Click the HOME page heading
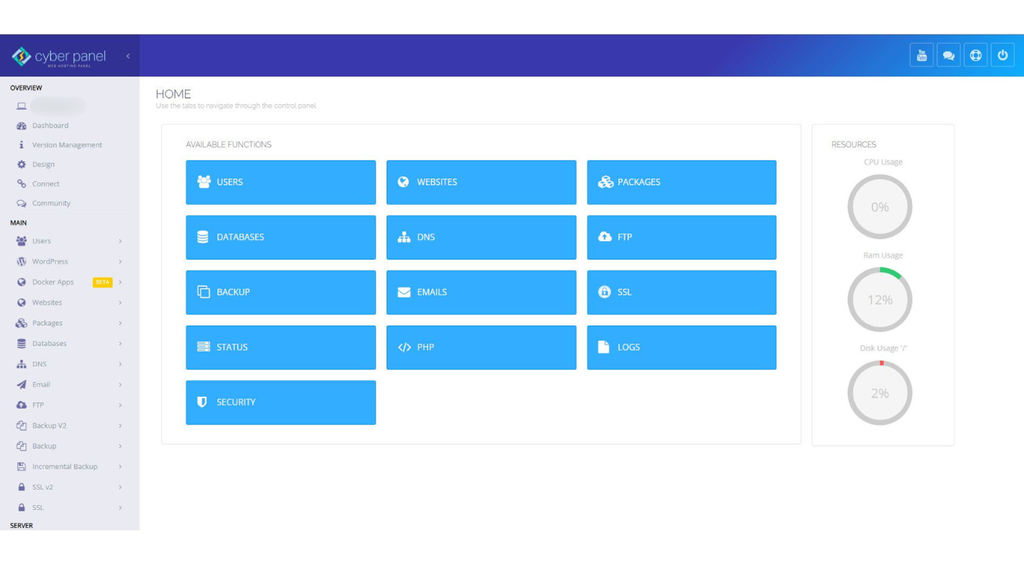 click(x=173, y=94)
